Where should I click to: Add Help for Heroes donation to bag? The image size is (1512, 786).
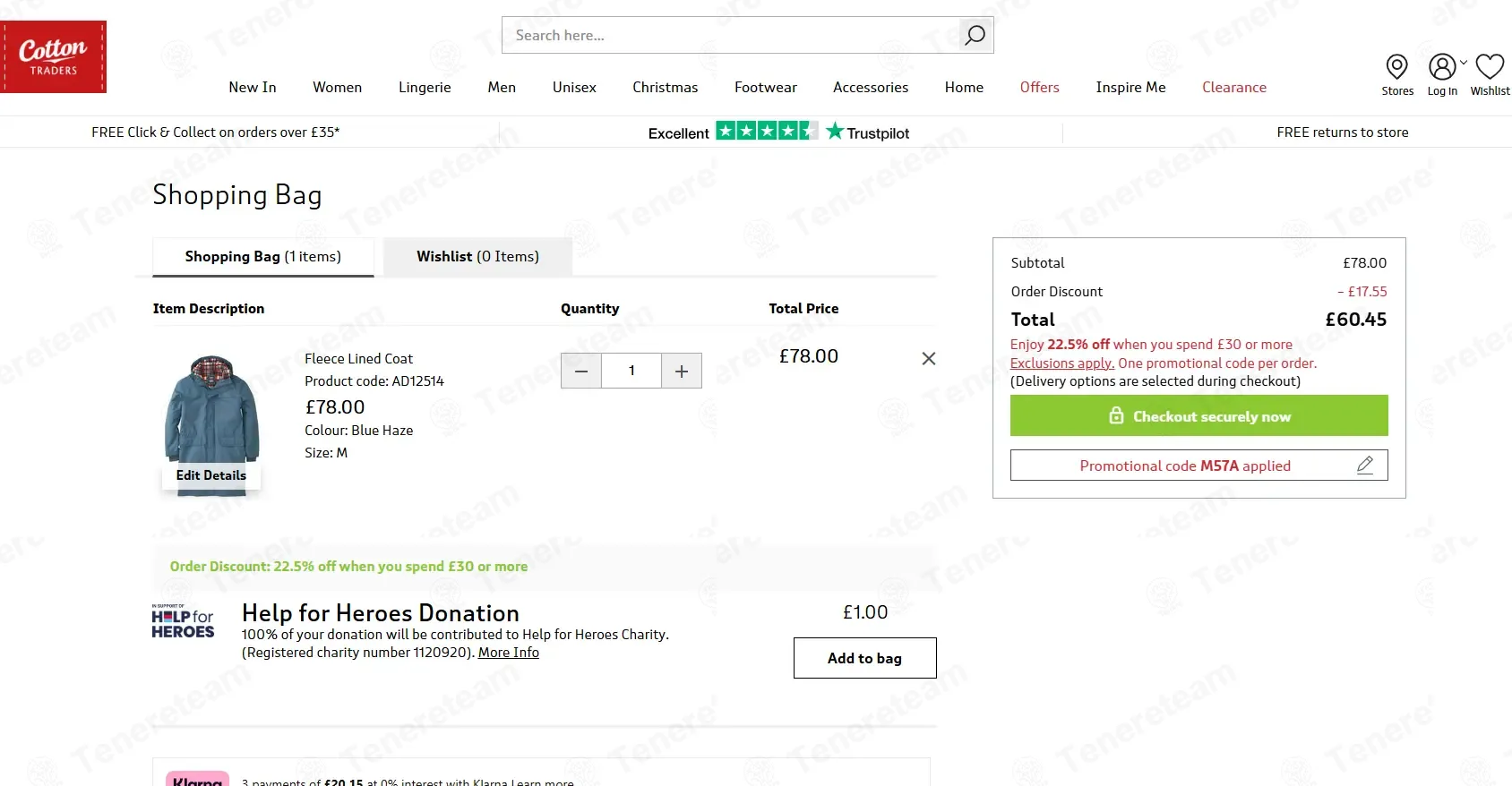coord(864,658)
